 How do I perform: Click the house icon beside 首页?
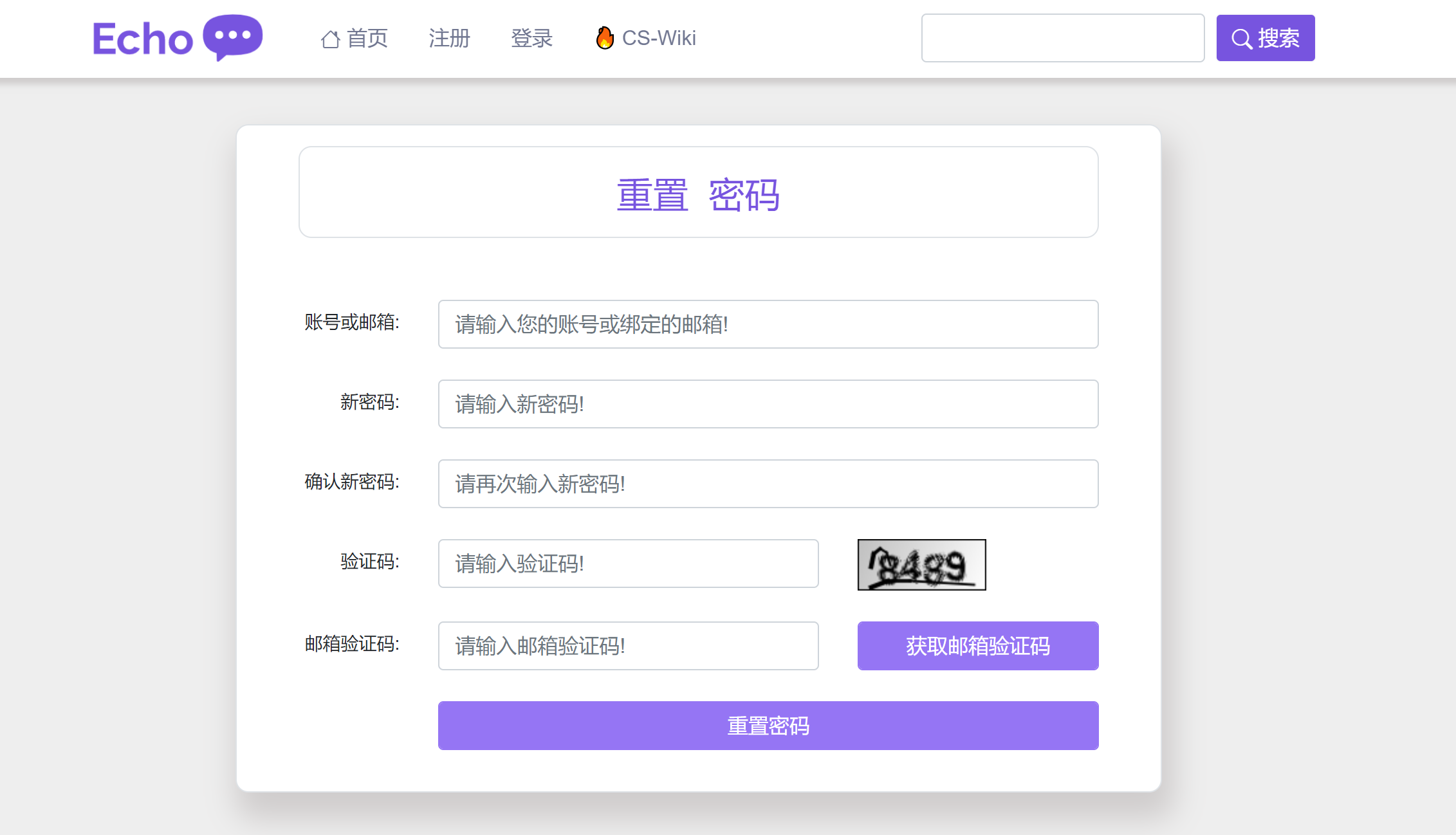coord(330,39)
